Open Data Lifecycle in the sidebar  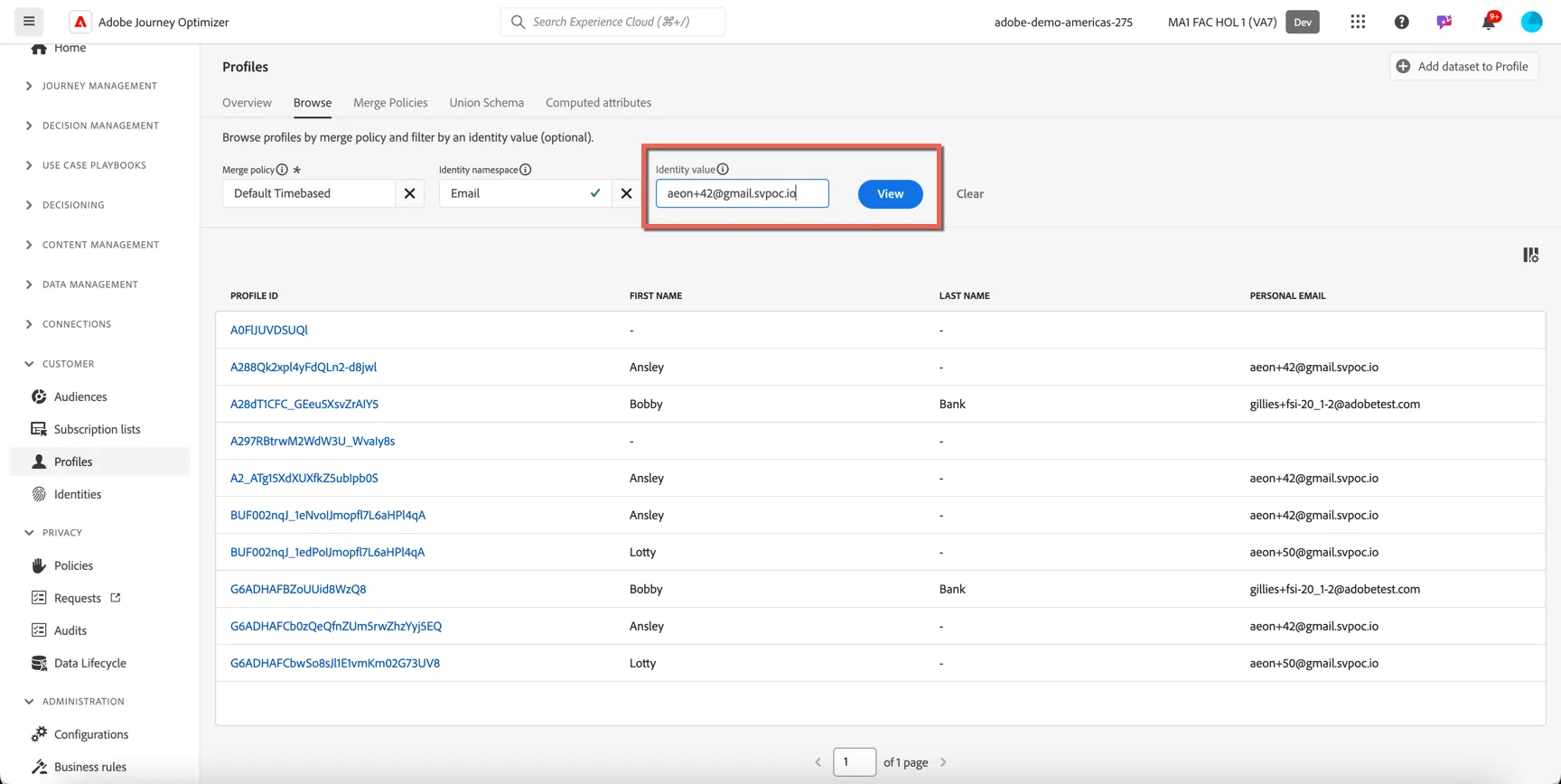(89, 663)
